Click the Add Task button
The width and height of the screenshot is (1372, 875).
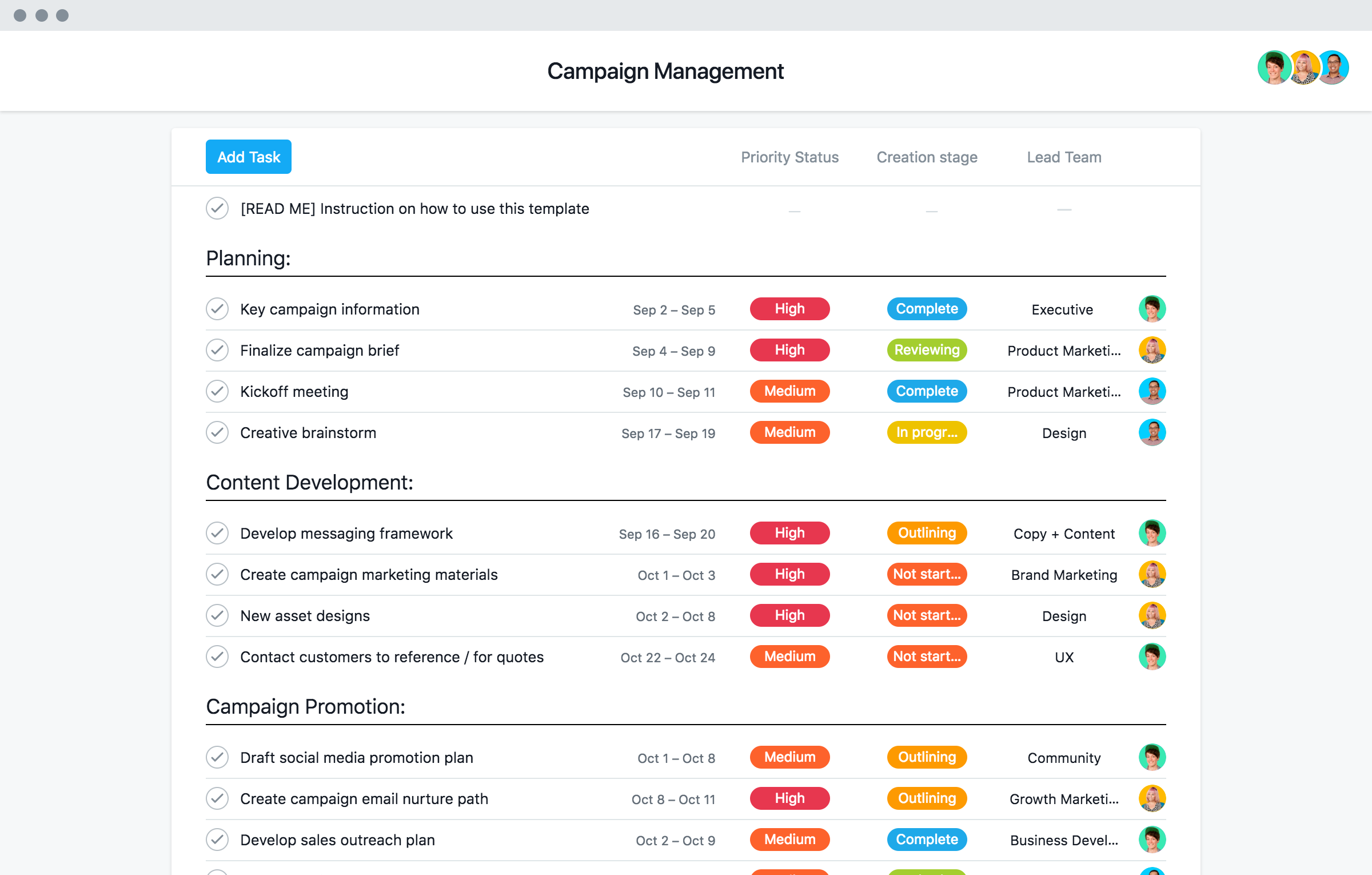point(248,156)
